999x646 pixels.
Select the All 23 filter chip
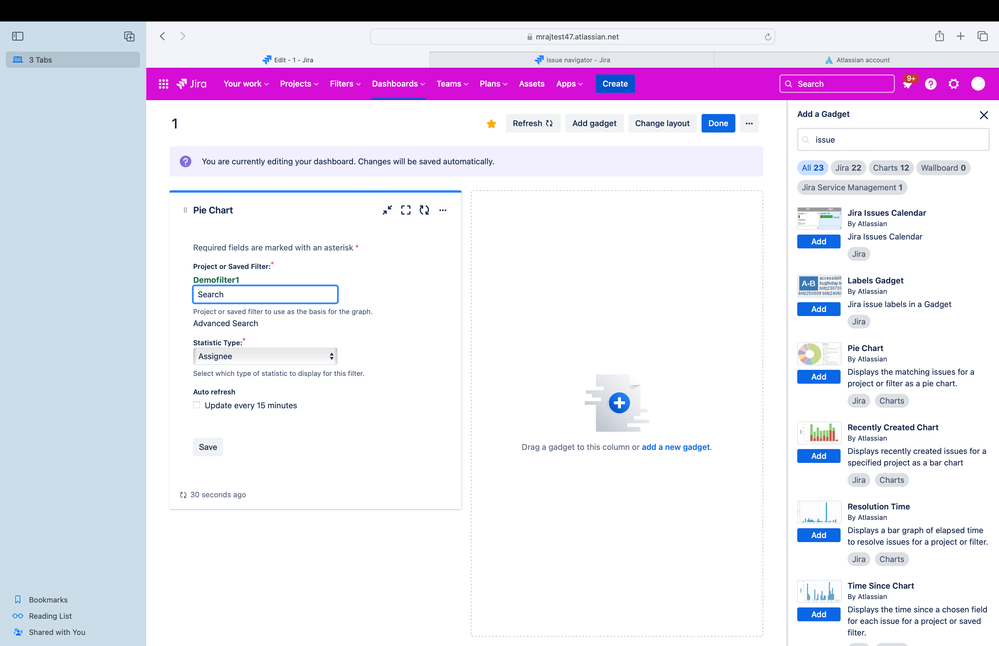point(812,168)
